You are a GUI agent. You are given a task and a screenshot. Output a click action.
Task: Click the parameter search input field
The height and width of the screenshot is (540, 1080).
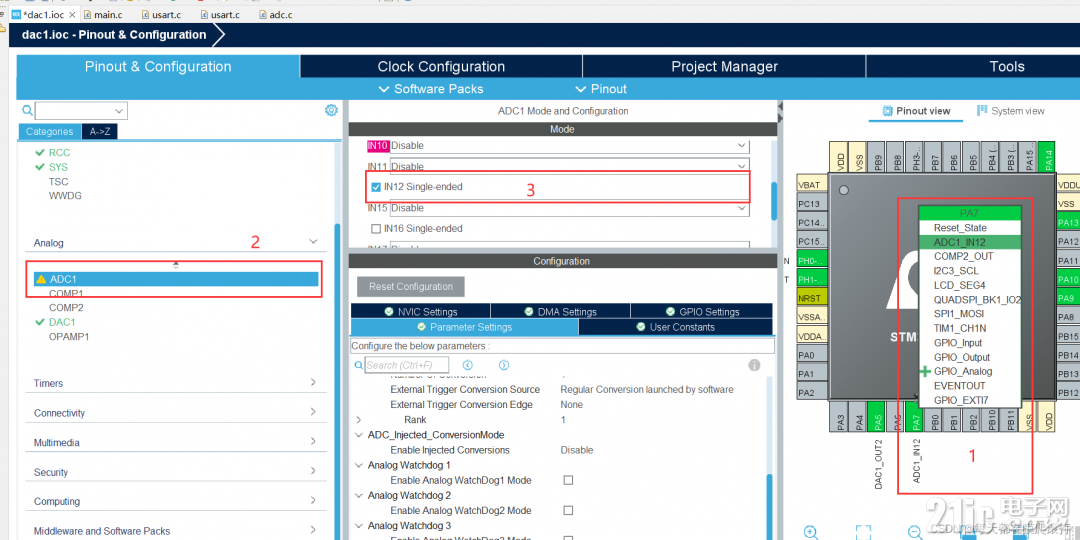point(406,365)
